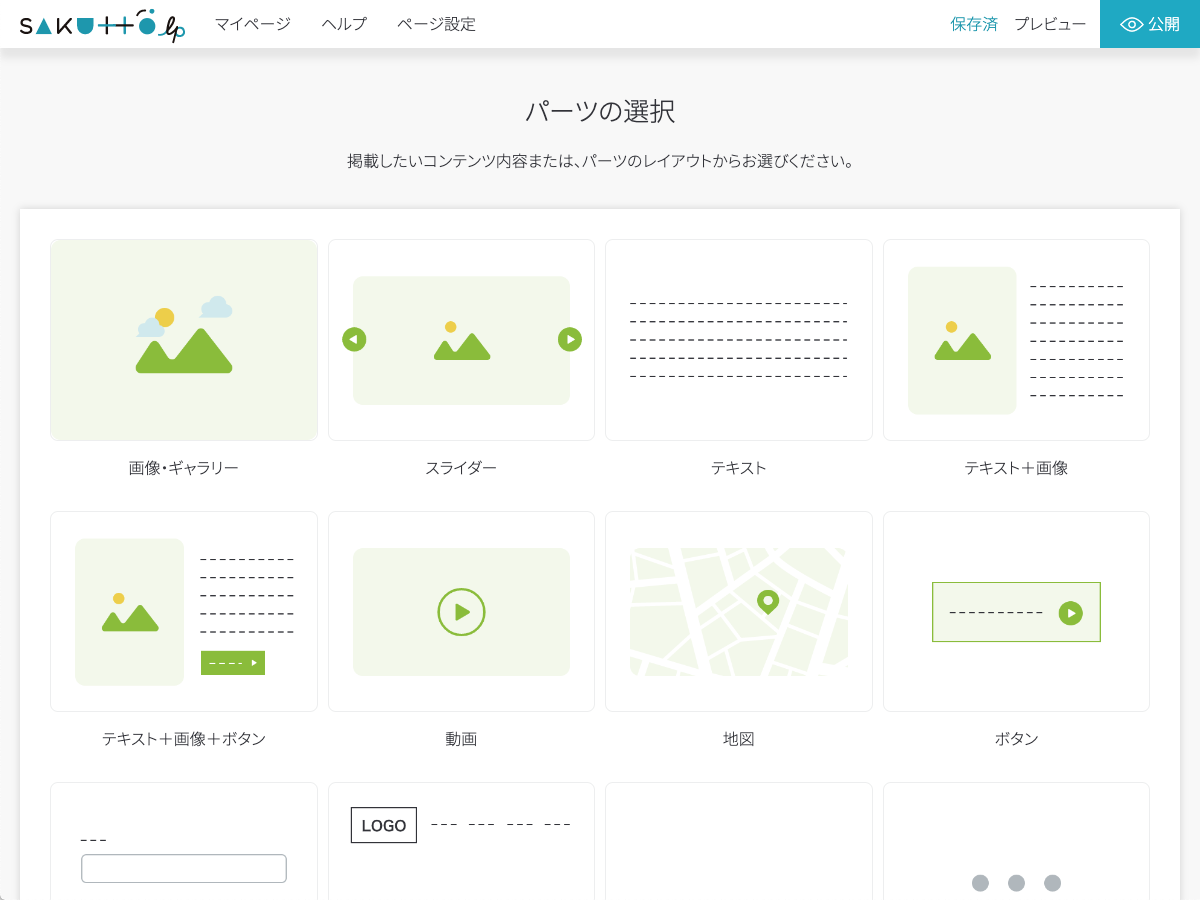Click the slider's right arrow icon
The width and height of the screenshot is (1200, 900).
pos(569,340)
